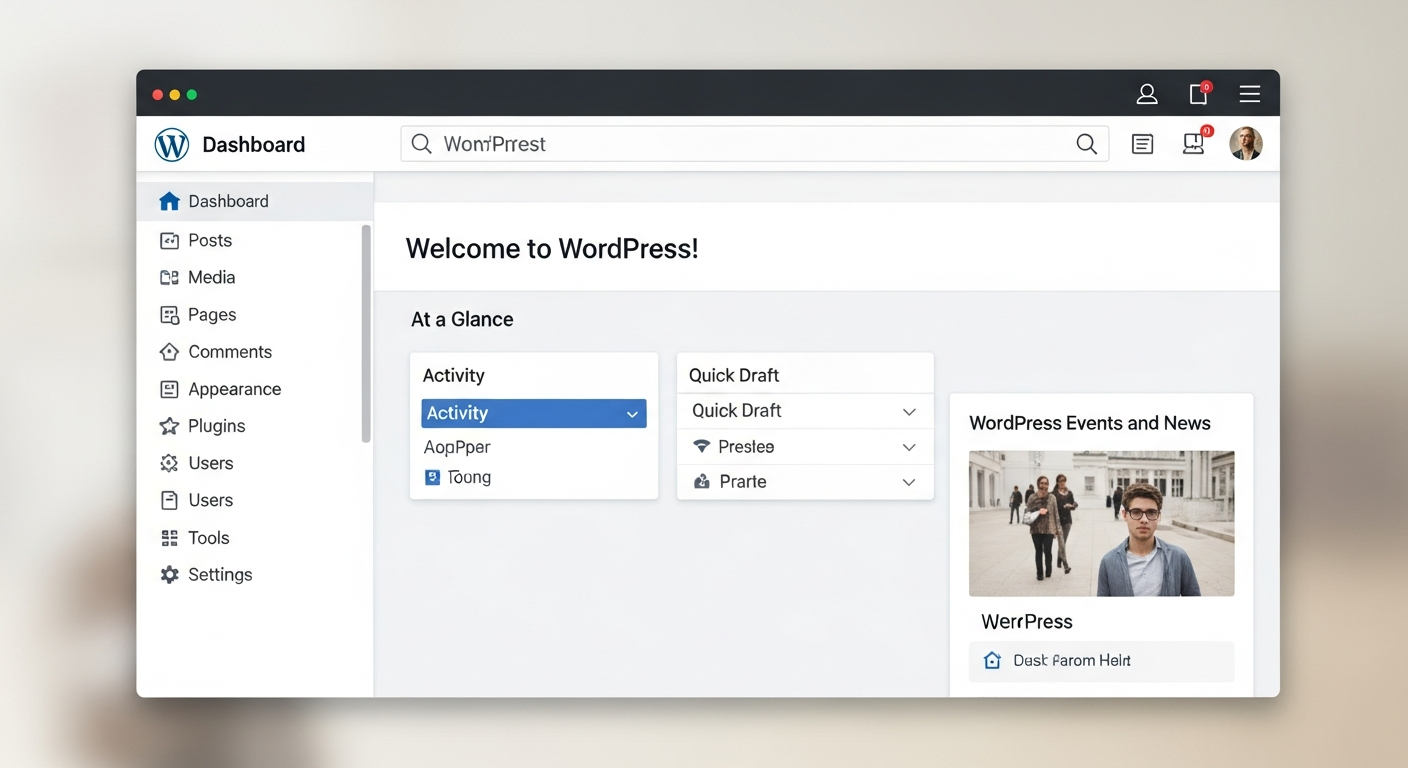Click the Plugins sidebar icon
Screen dimensions: 1408x768
coord(168,426)
